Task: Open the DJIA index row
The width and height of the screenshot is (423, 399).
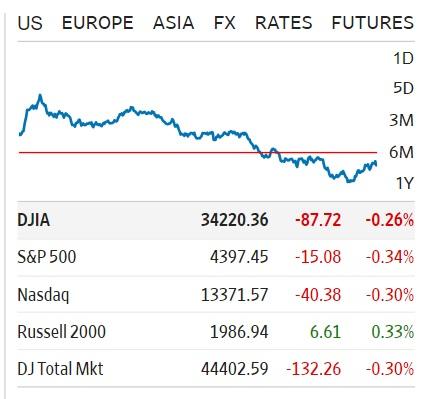Action: point(216,220)
